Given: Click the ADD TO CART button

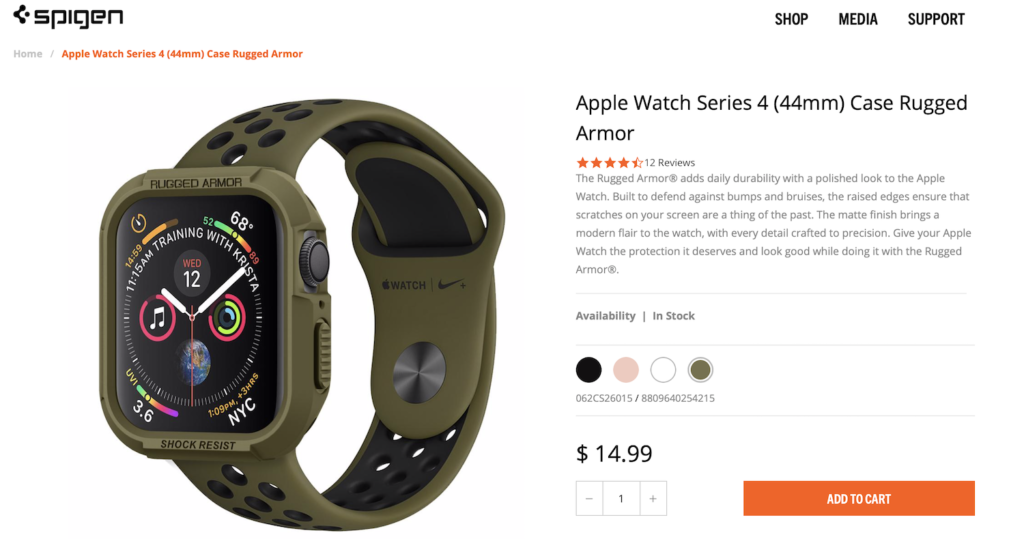Looking at the screenshot, I should 859,498.
